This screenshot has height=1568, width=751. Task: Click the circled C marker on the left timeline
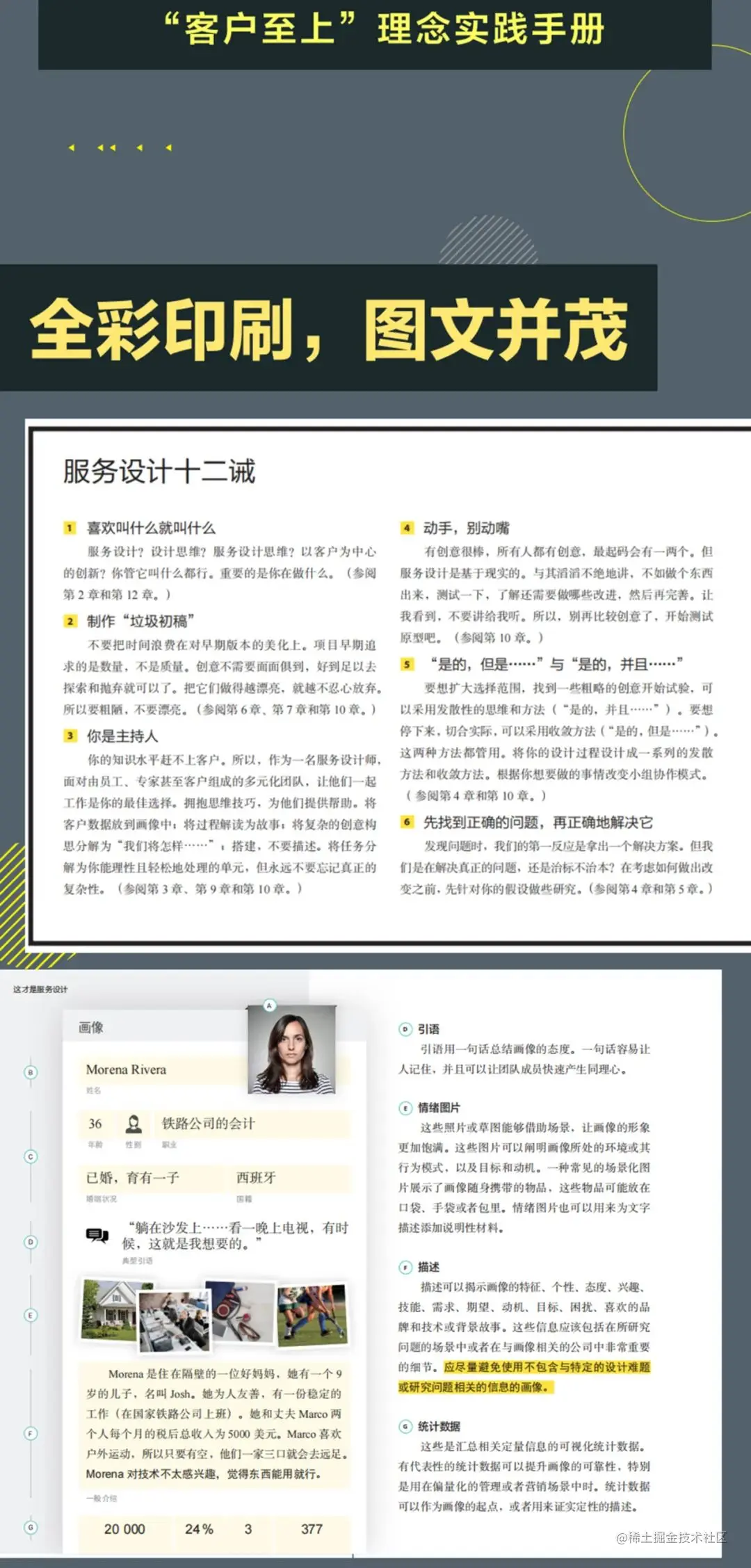click(x=30, y=1157)
